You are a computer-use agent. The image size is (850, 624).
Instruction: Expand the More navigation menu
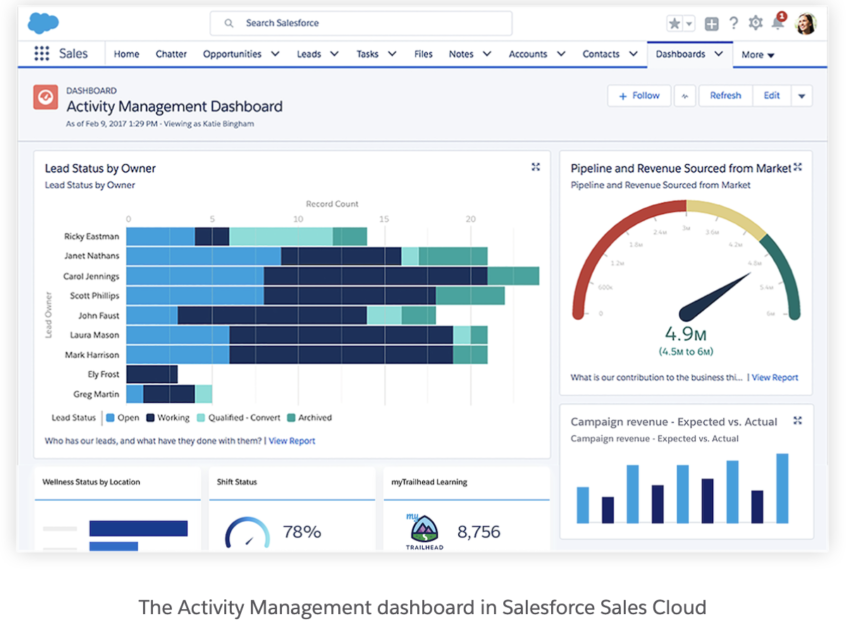[758, 55]
